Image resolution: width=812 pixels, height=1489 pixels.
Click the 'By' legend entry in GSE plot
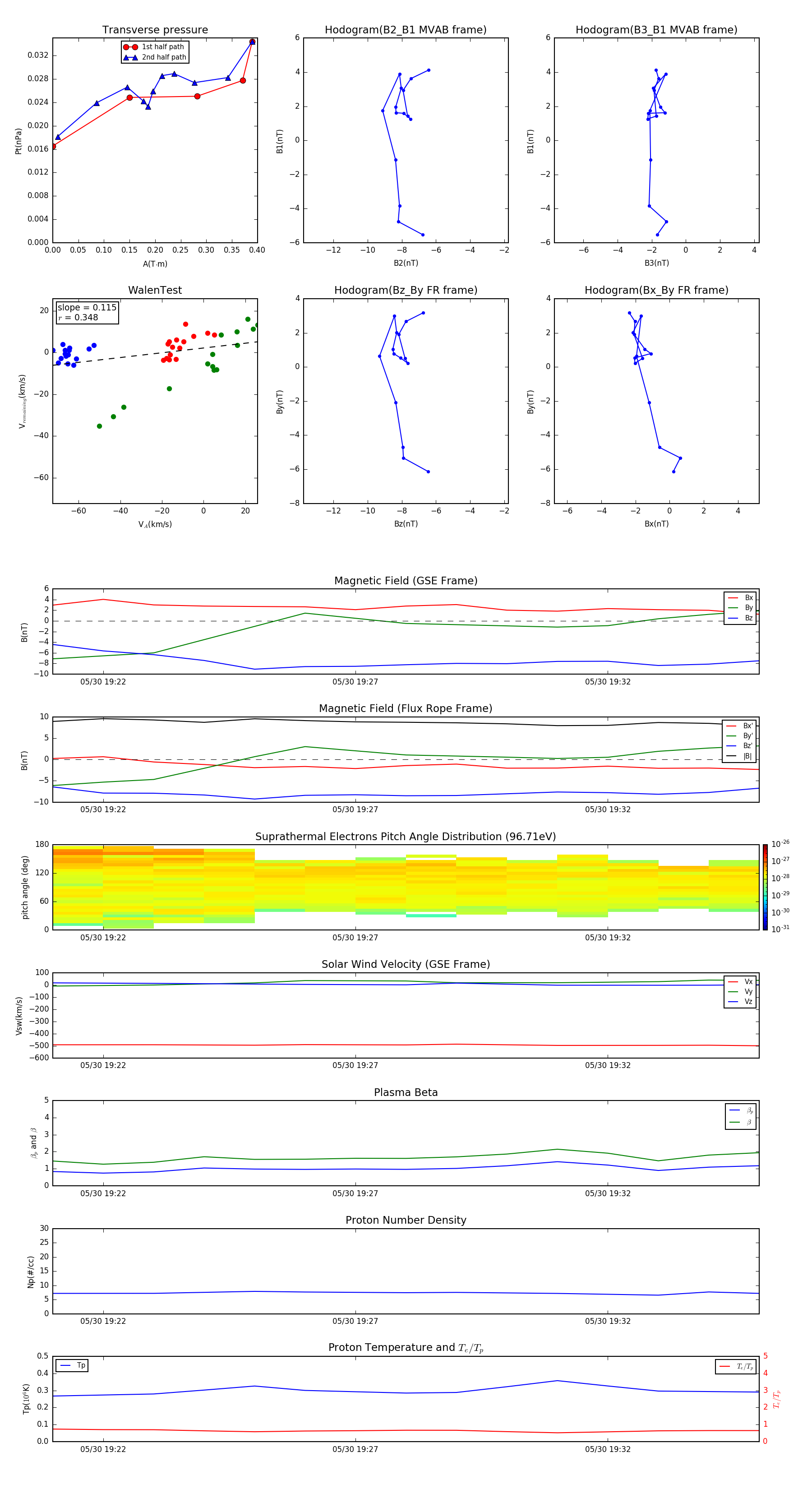pos(740,608)
